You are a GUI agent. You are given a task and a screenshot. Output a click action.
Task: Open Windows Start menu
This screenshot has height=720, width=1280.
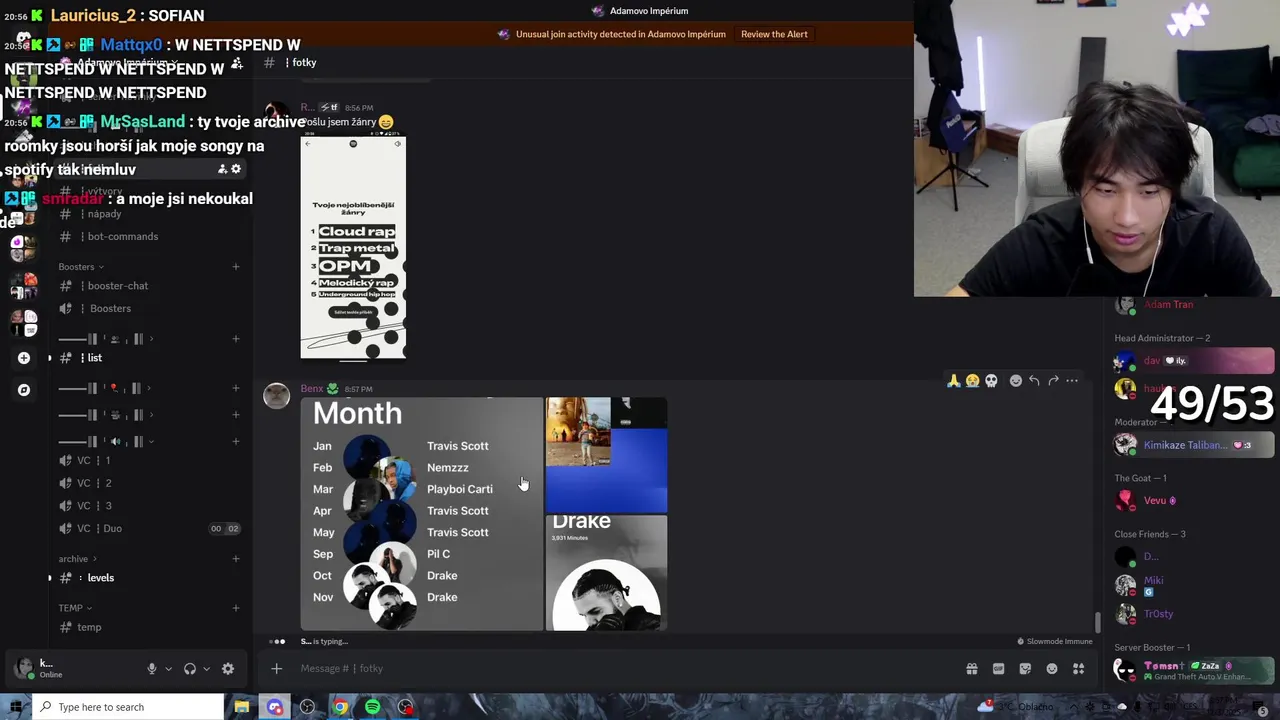pos(16,707)
